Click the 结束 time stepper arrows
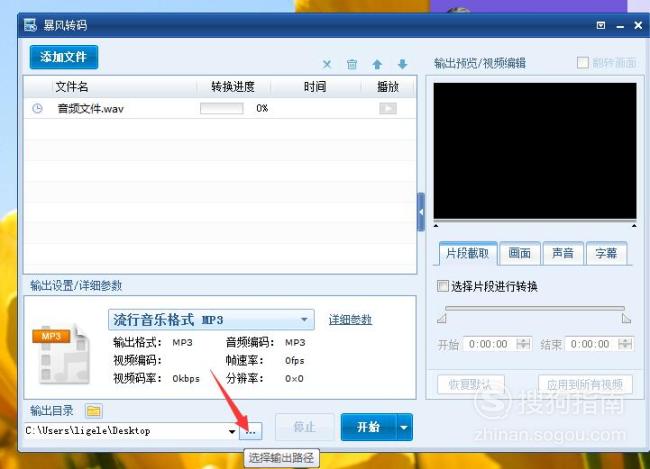 (x=625, y=344)
